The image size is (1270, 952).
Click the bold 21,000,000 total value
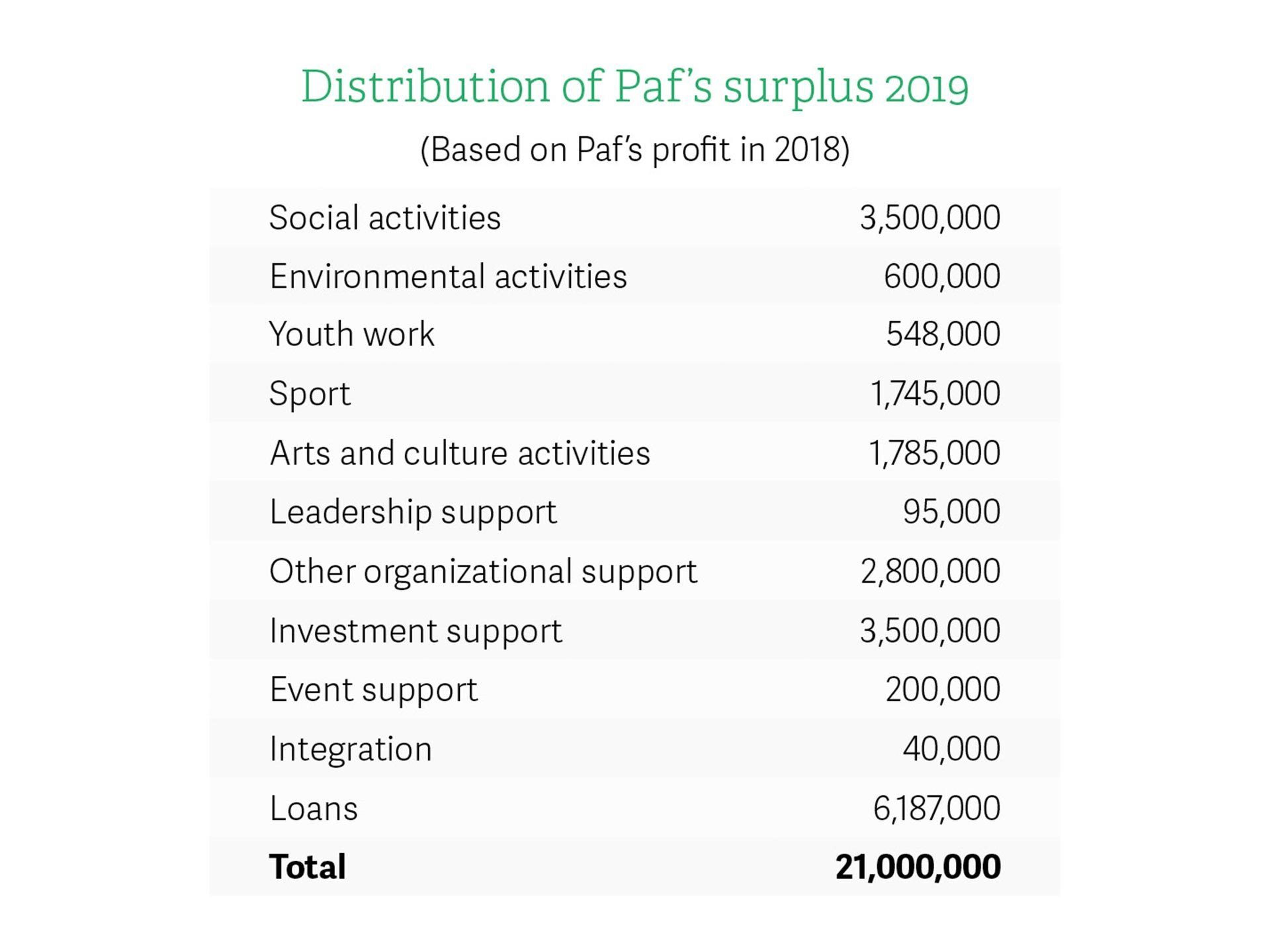coord(917,867)
